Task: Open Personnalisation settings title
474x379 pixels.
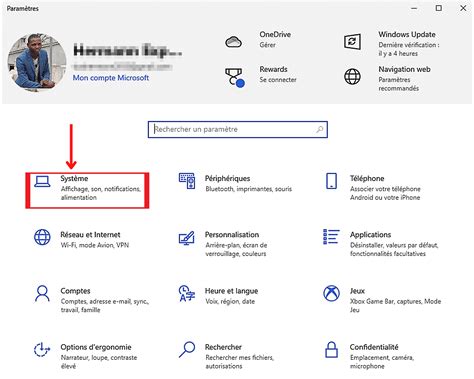Action: 232,235
